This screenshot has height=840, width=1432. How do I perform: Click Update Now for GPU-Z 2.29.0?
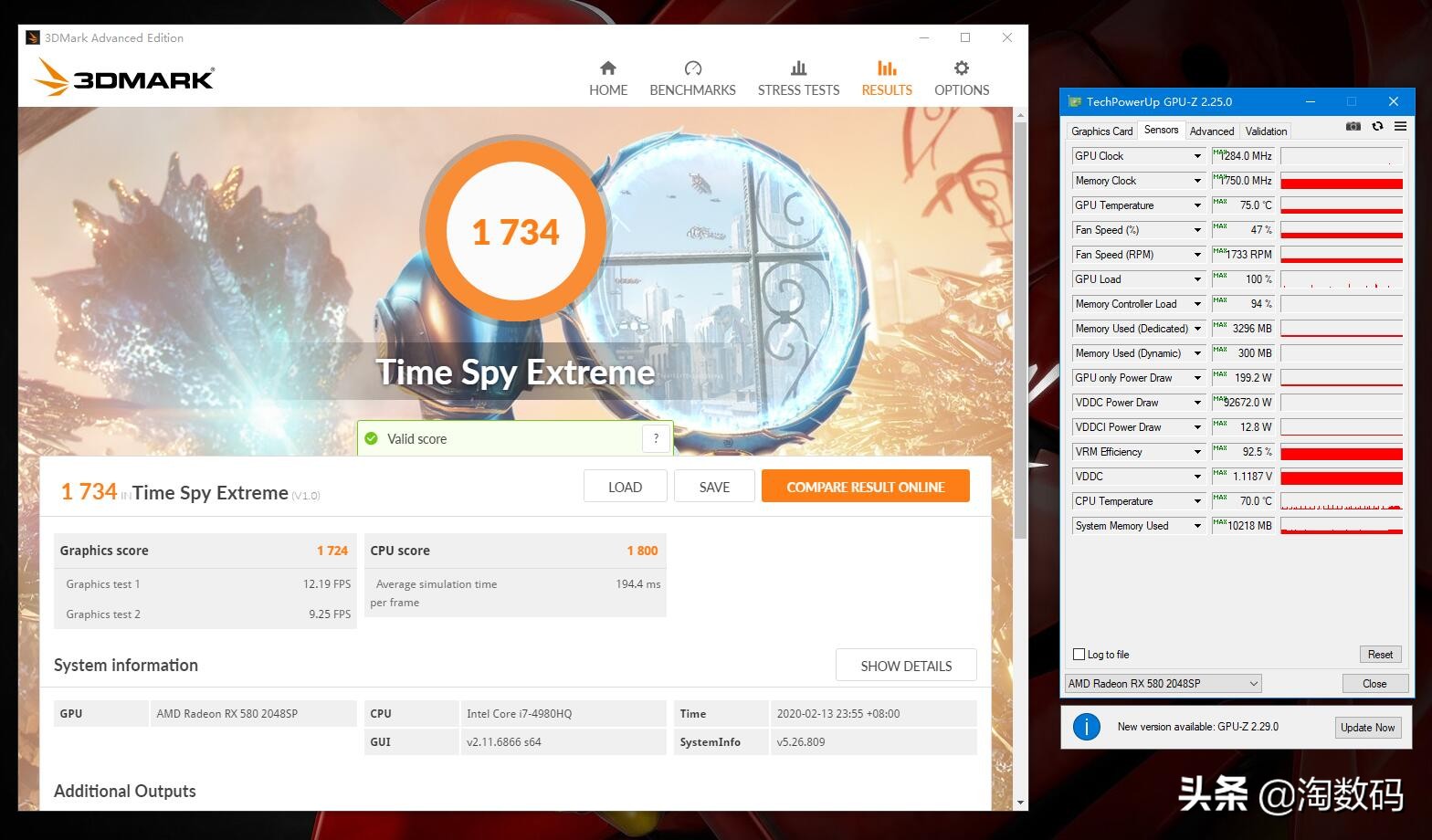[1367, 728]
